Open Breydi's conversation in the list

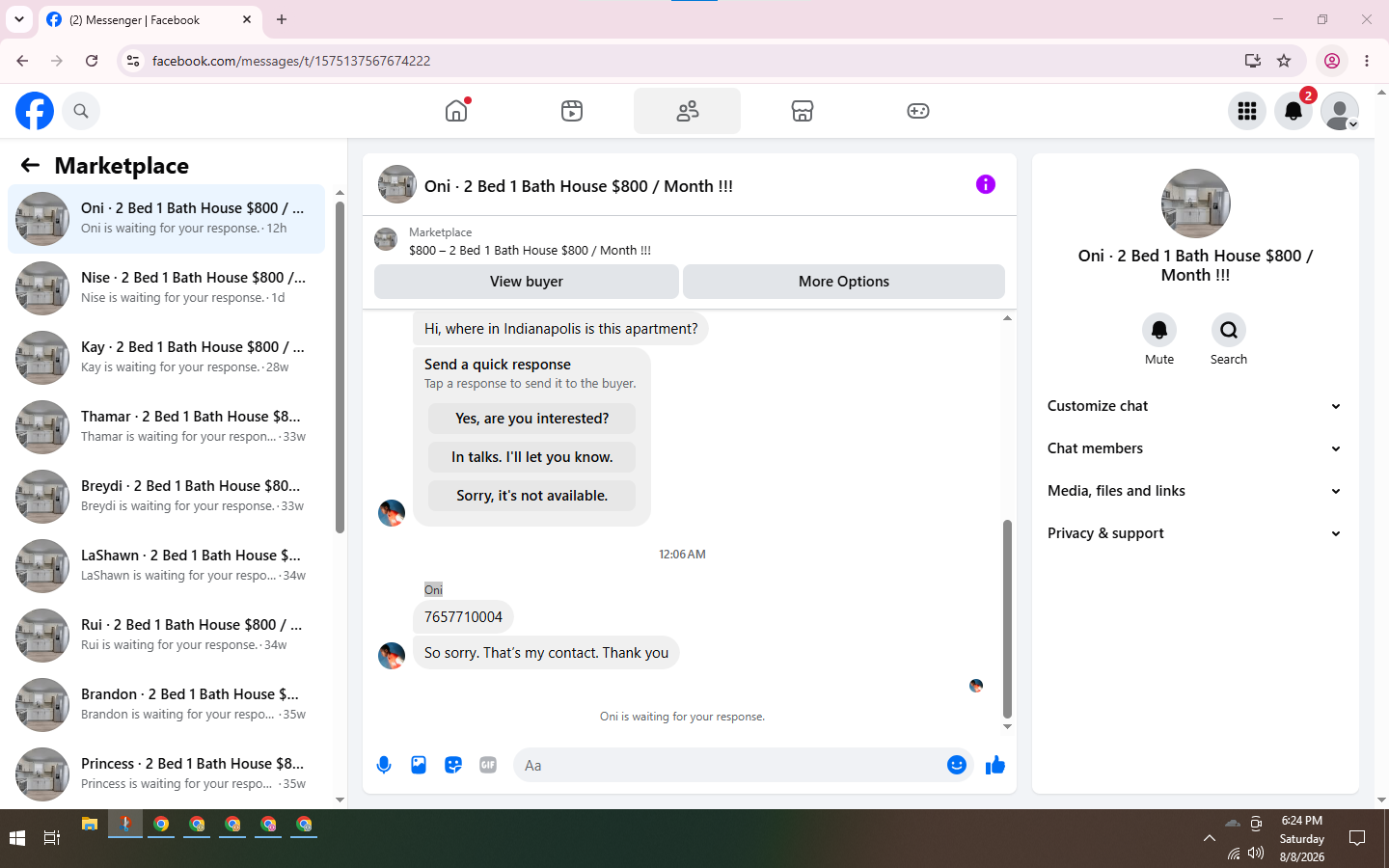pyautogui.click(x=166, y=497)
